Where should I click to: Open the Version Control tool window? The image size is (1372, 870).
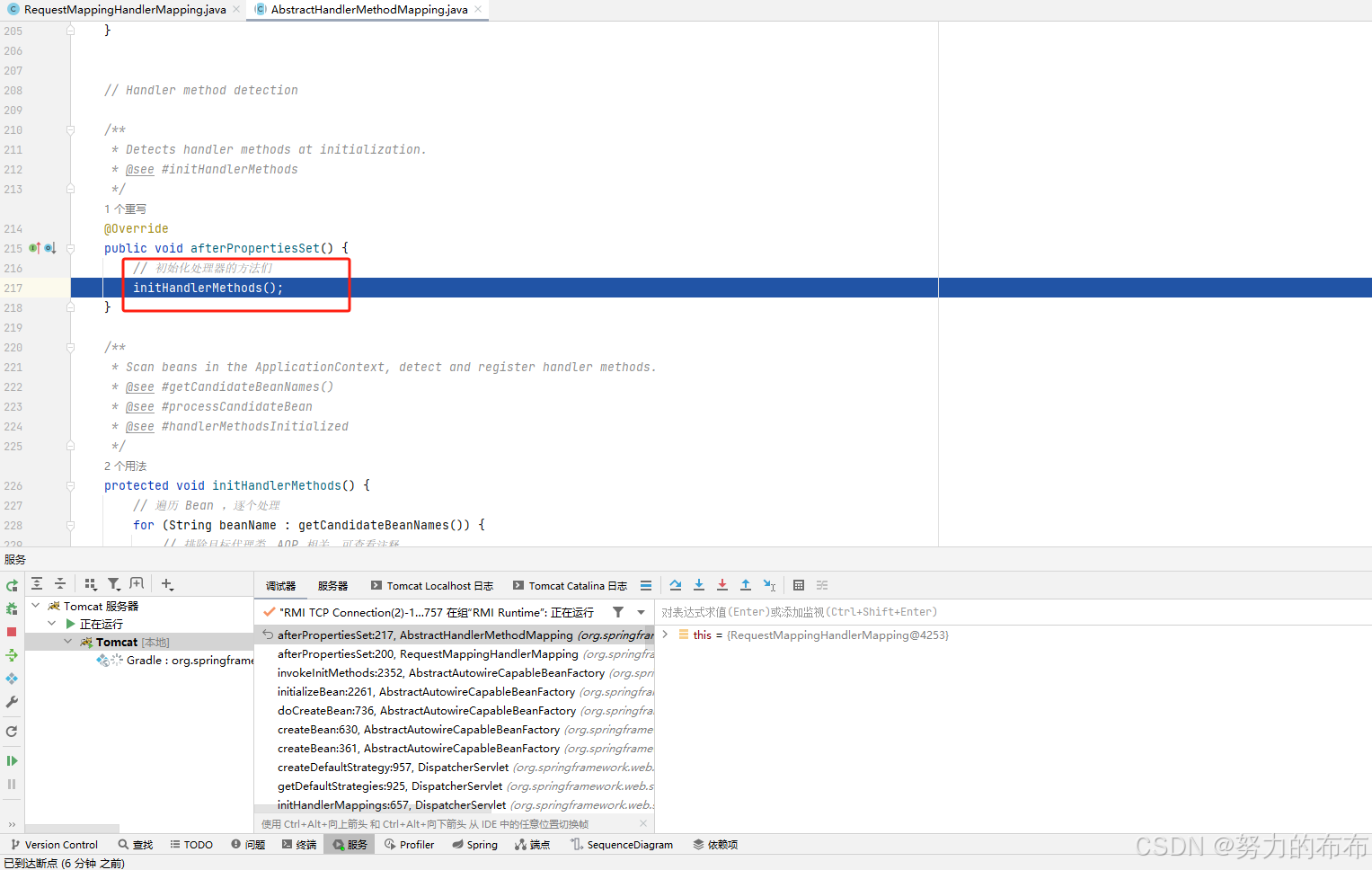[54, 845]
